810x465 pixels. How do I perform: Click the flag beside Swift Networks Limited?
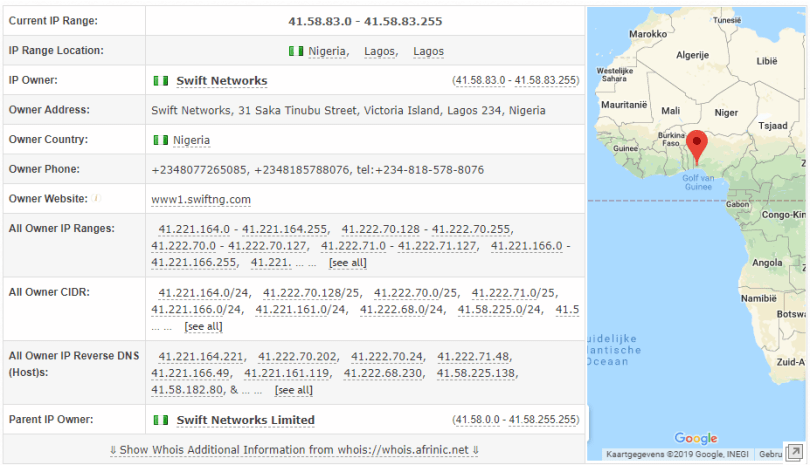160,420
